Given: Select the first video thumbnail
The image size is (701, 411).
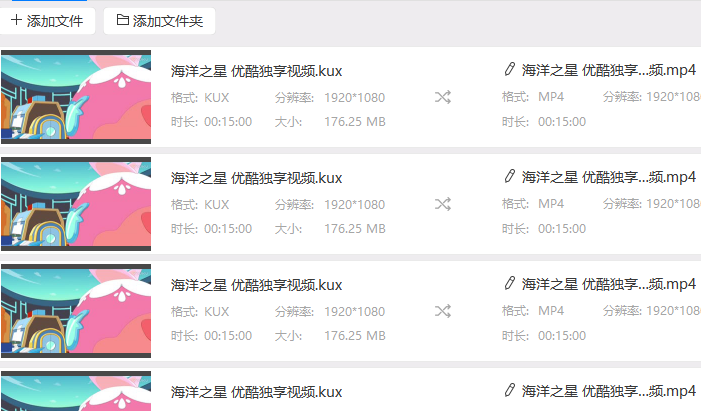Looking at the screenshot, I should point(75,97).
